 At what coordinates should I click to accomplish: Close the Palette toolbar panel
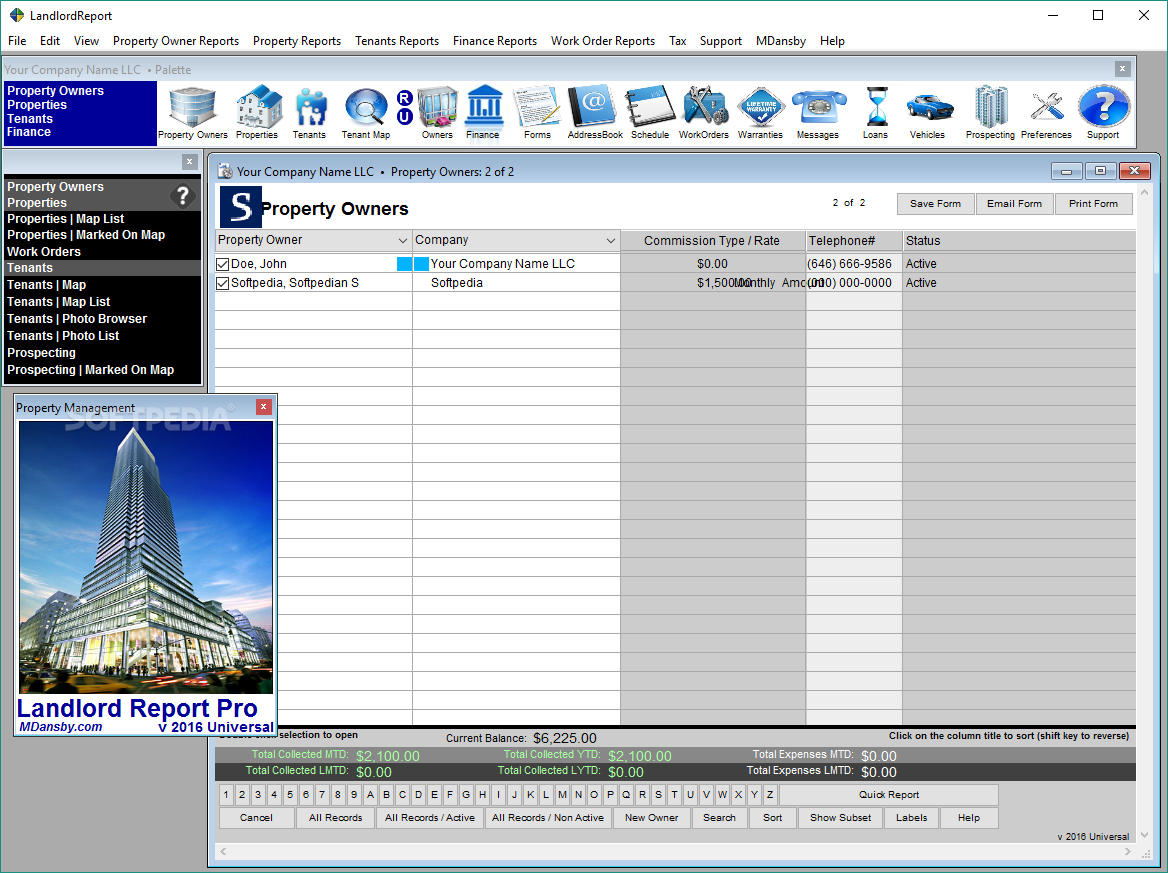[x=1123, y=69]
